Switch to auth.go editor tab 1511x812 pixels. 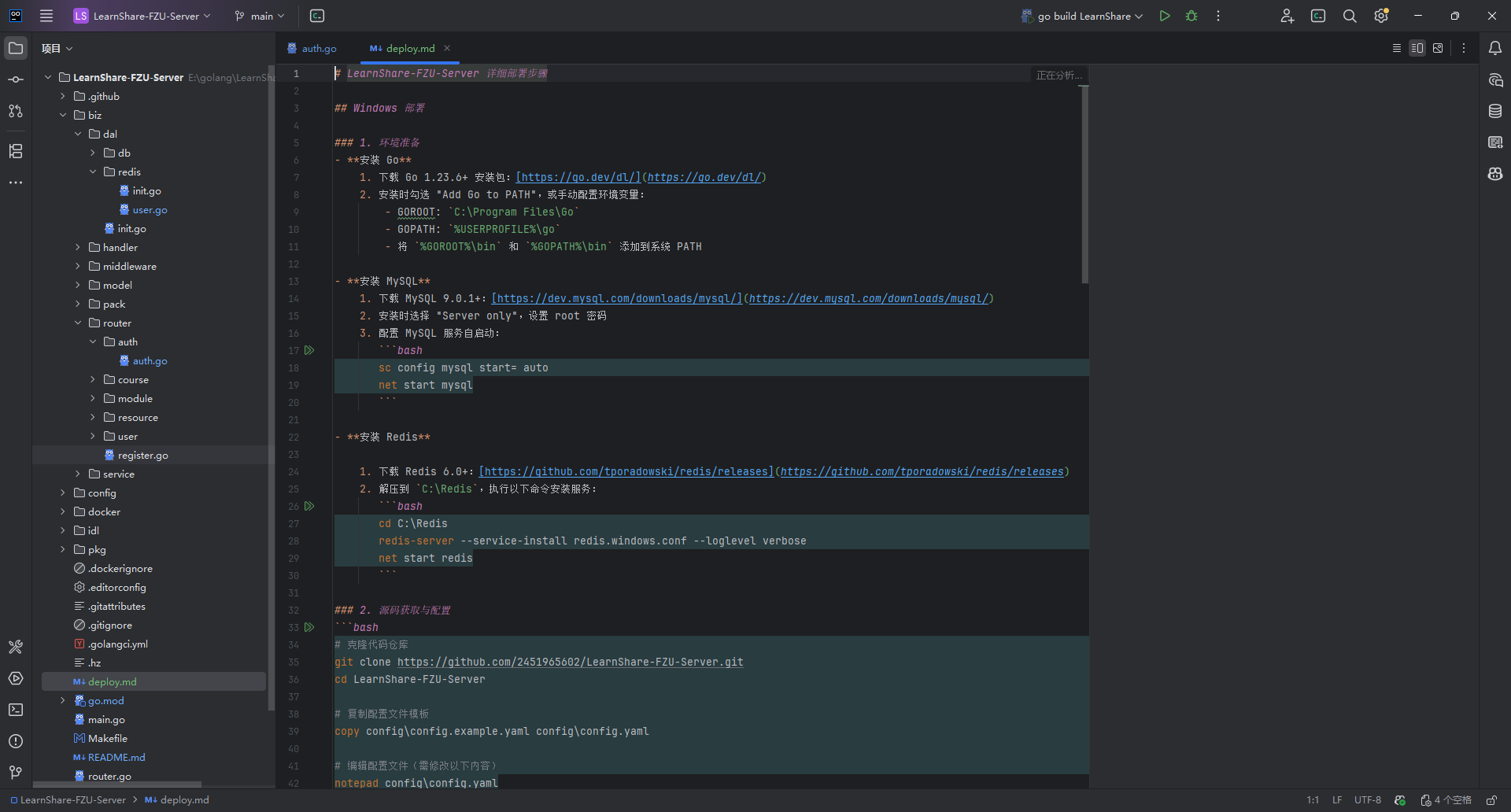312,48
